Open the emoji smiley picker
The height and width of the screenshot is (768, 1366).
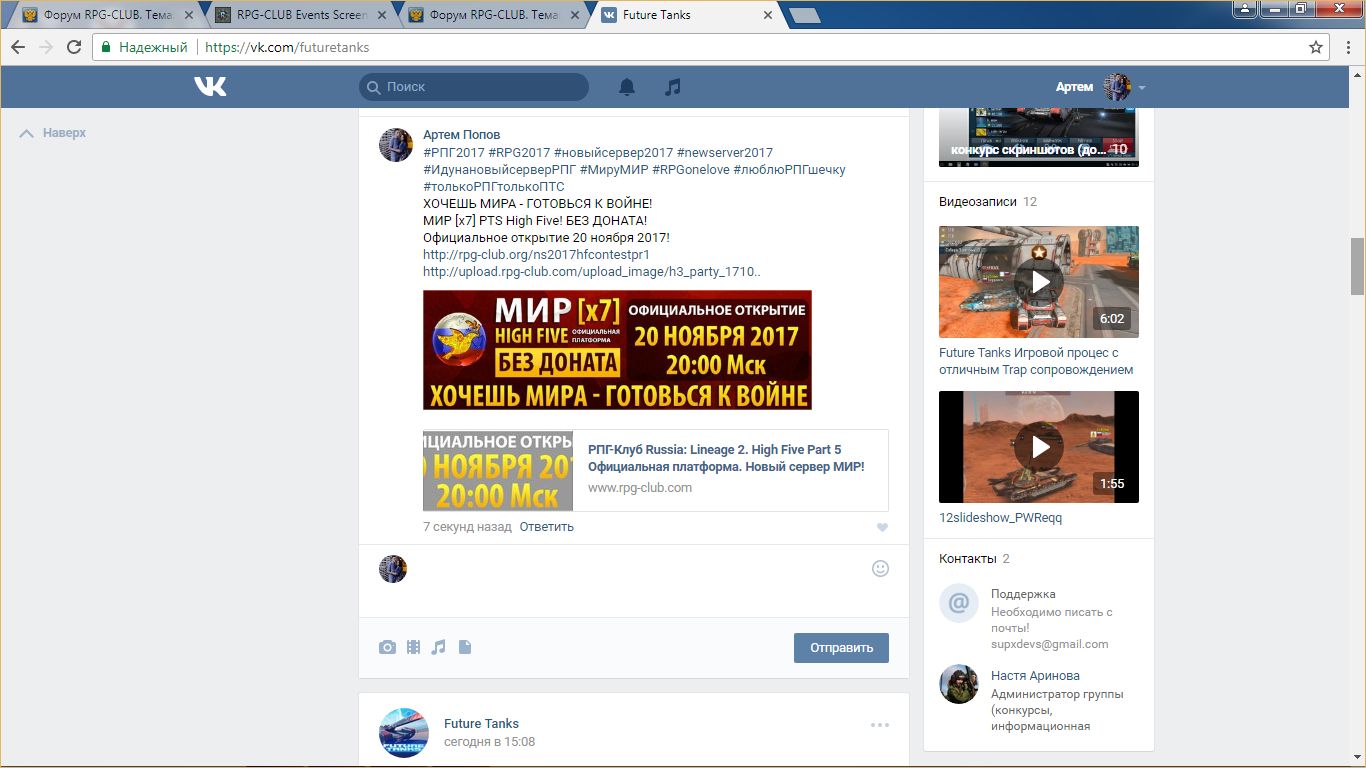point(880,568)
